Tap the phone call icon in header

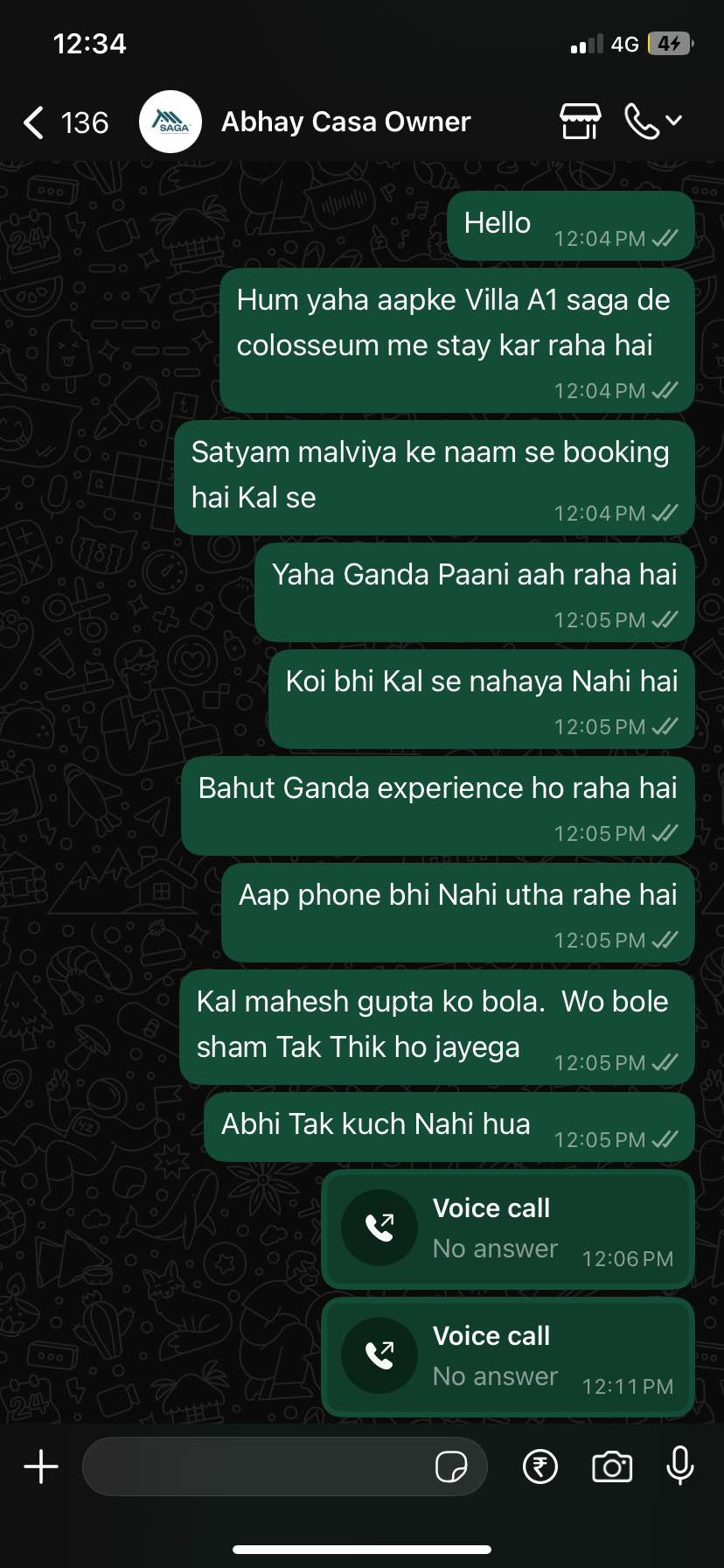[642, 122]
